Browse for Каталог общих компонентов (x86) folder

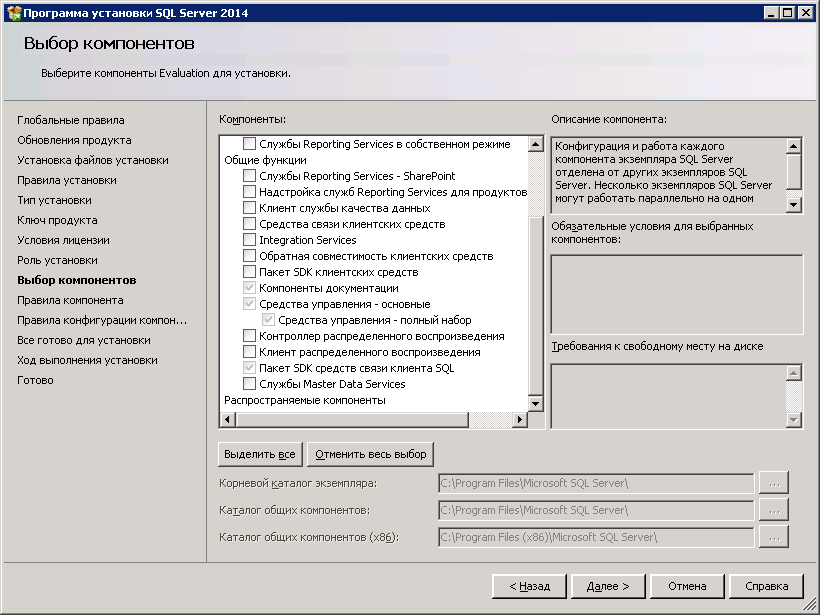pyautogui.click(x=774, y=537)
